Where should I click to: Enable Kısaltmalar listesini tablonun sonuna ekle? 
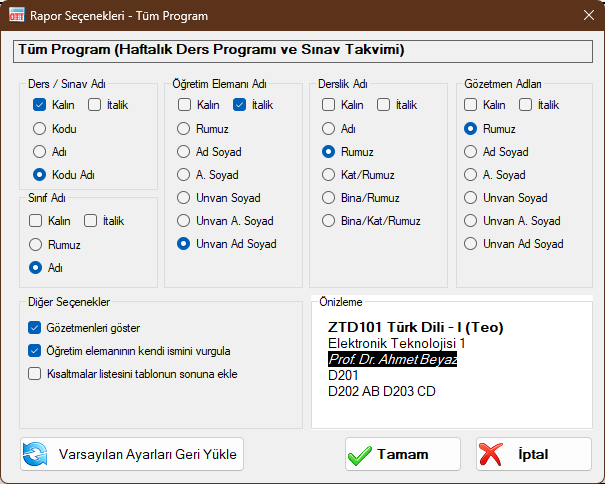pos(35,374)
